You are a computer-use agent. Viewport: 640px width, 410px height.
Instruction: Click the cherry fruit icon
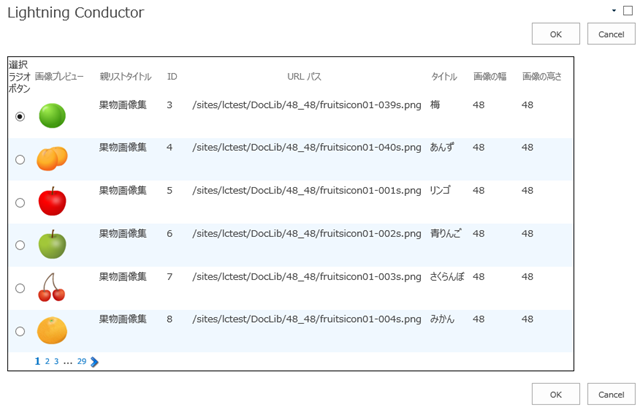[x=51, y=287]
